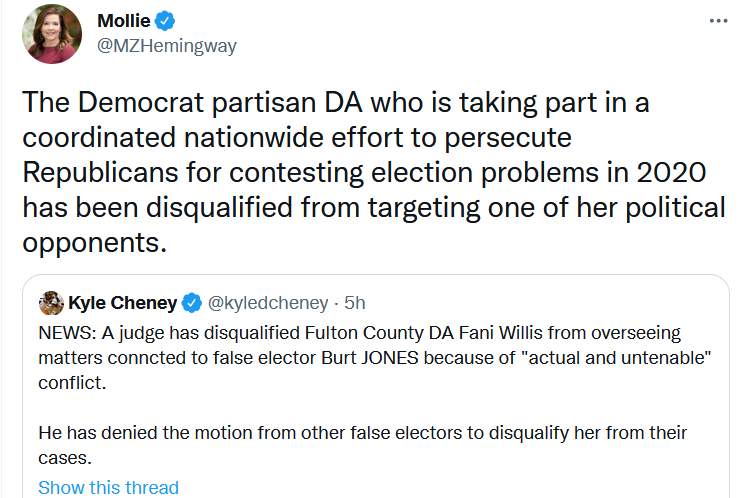Click the word 'cases.' in the quoted tweet
The height and width of the screenshot is (498, 741).
[x=65, y=458]
